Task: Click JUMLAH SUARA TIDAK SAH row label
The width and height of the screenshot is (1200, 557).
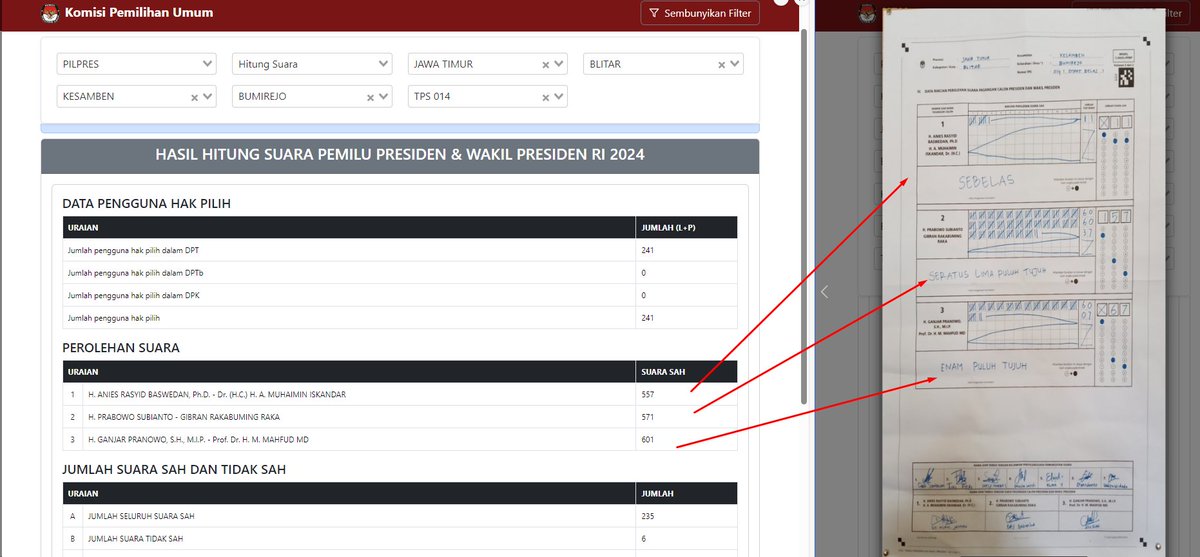Action: point(135,539)
